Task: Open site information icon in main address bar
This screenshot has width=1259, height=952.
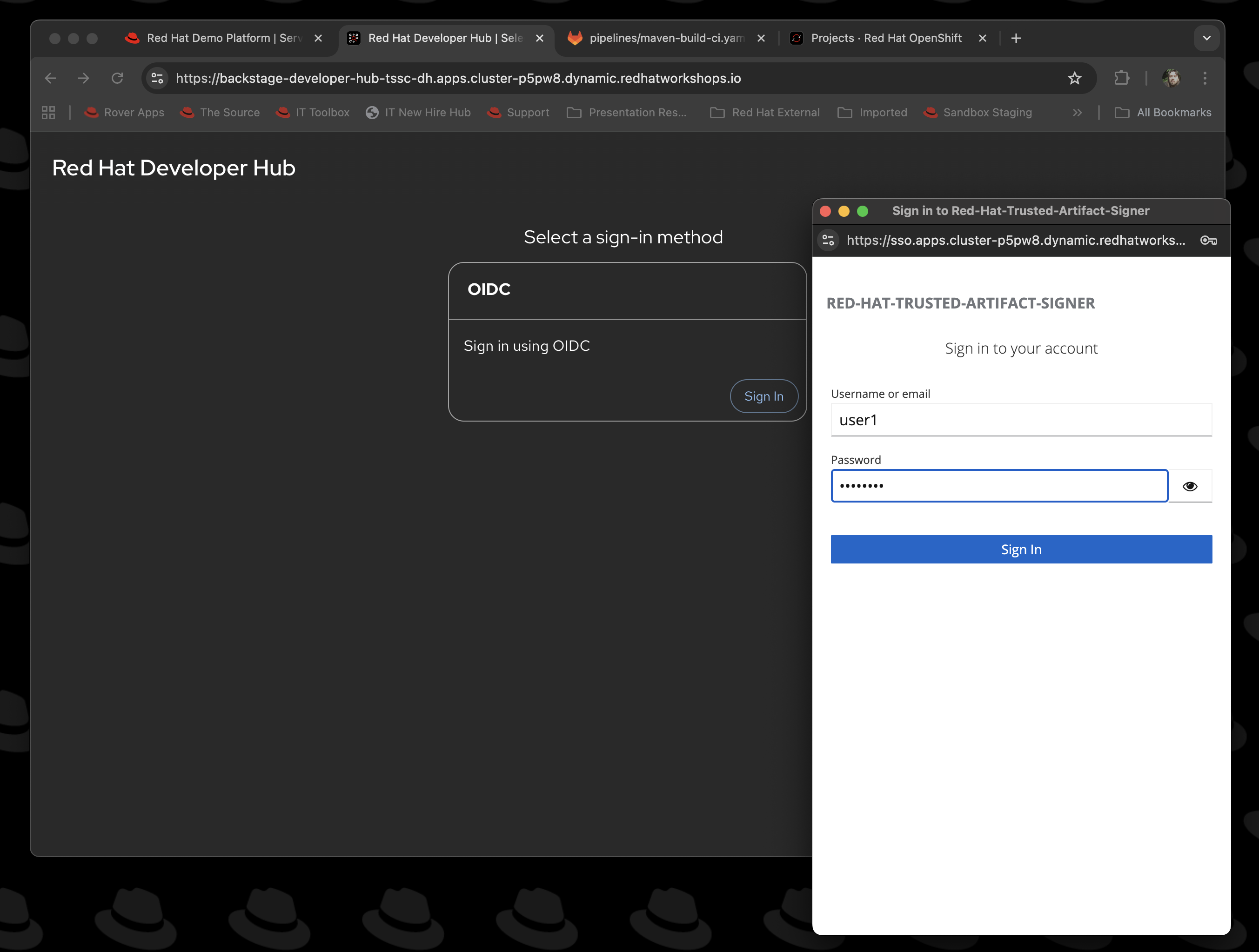Action: coord(158,78)
